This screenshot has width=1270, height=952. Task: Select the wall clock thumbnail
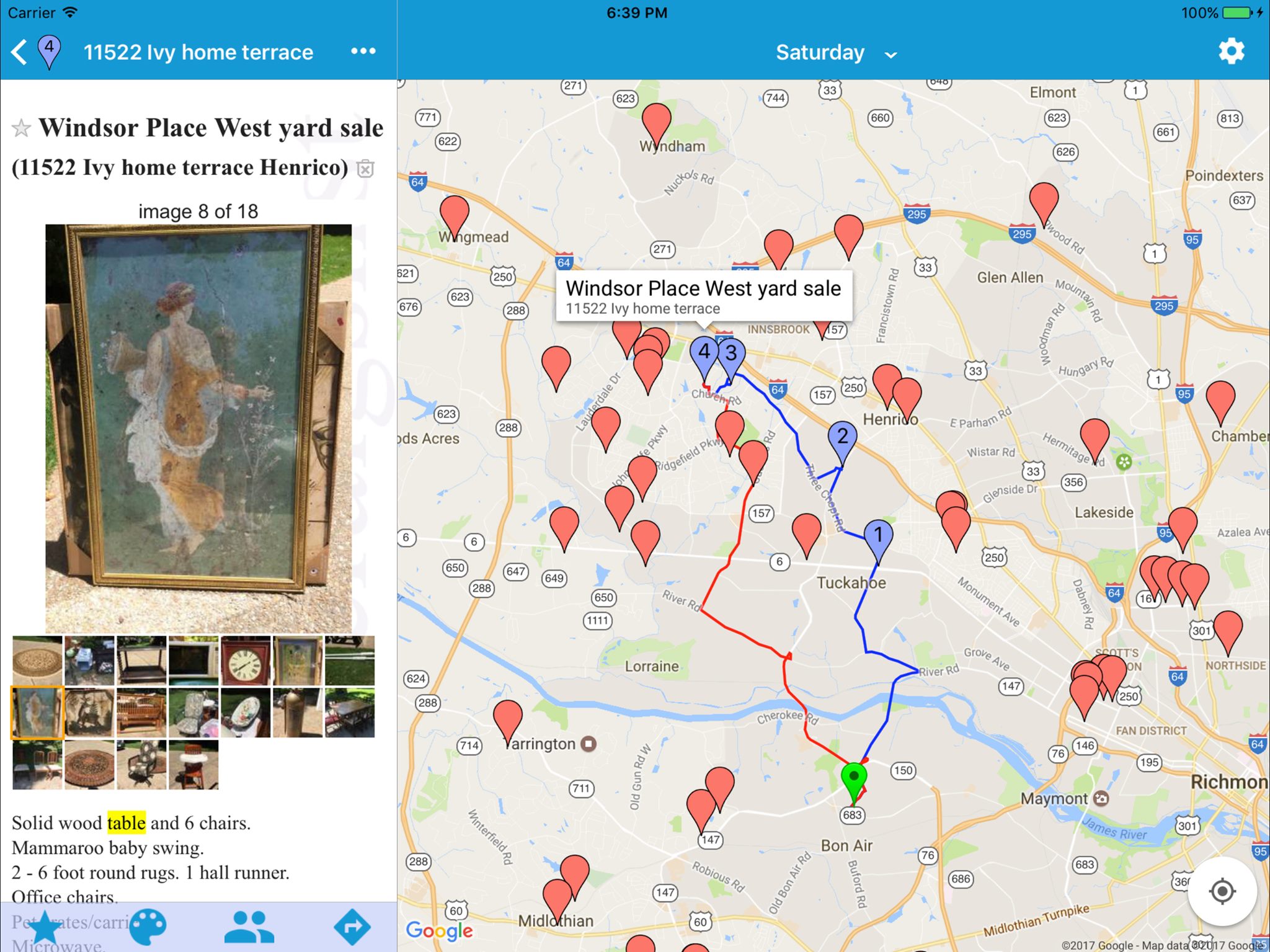(x=246, y=661)
